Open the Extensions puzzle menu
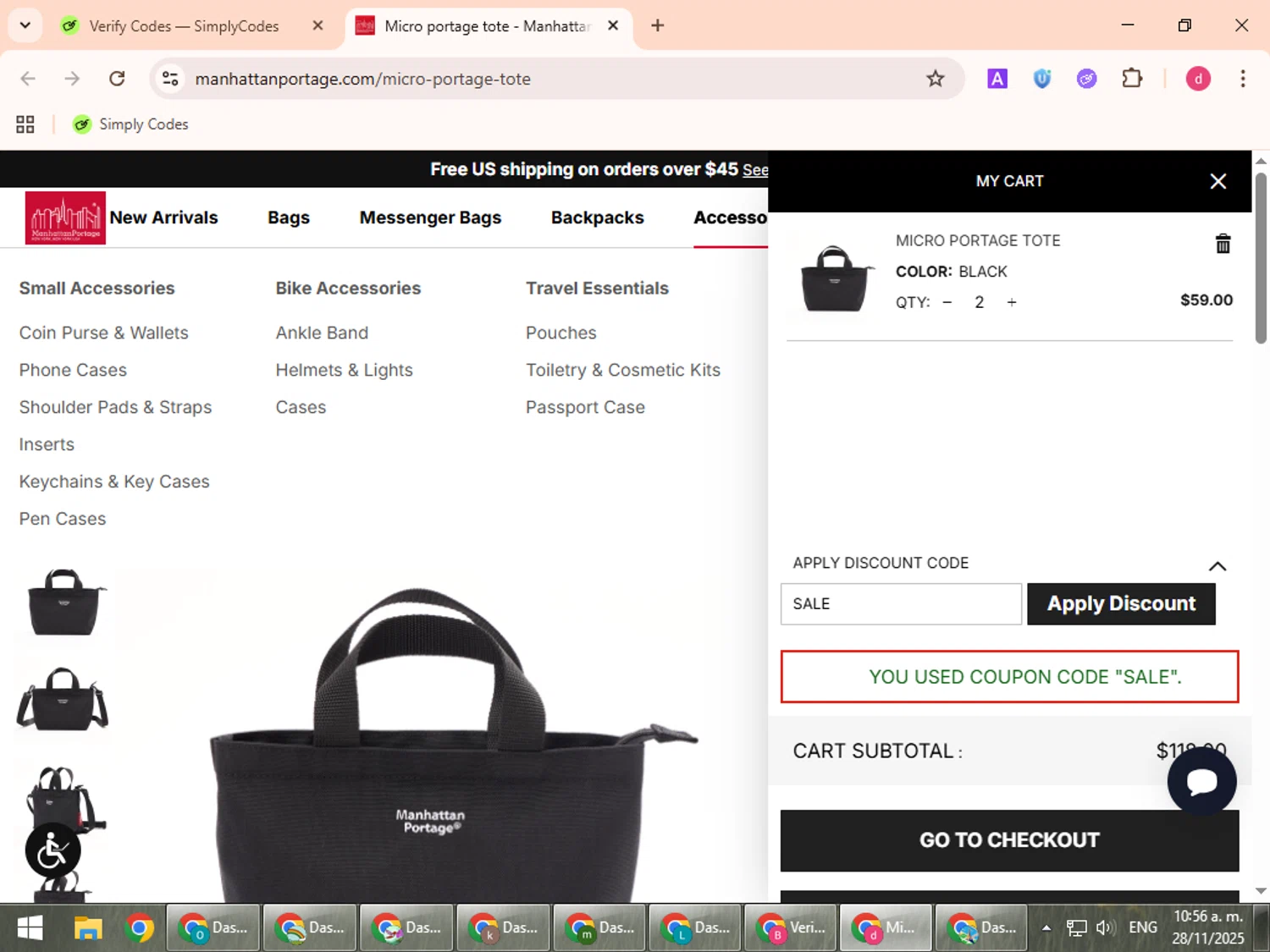 (1132, 79)
